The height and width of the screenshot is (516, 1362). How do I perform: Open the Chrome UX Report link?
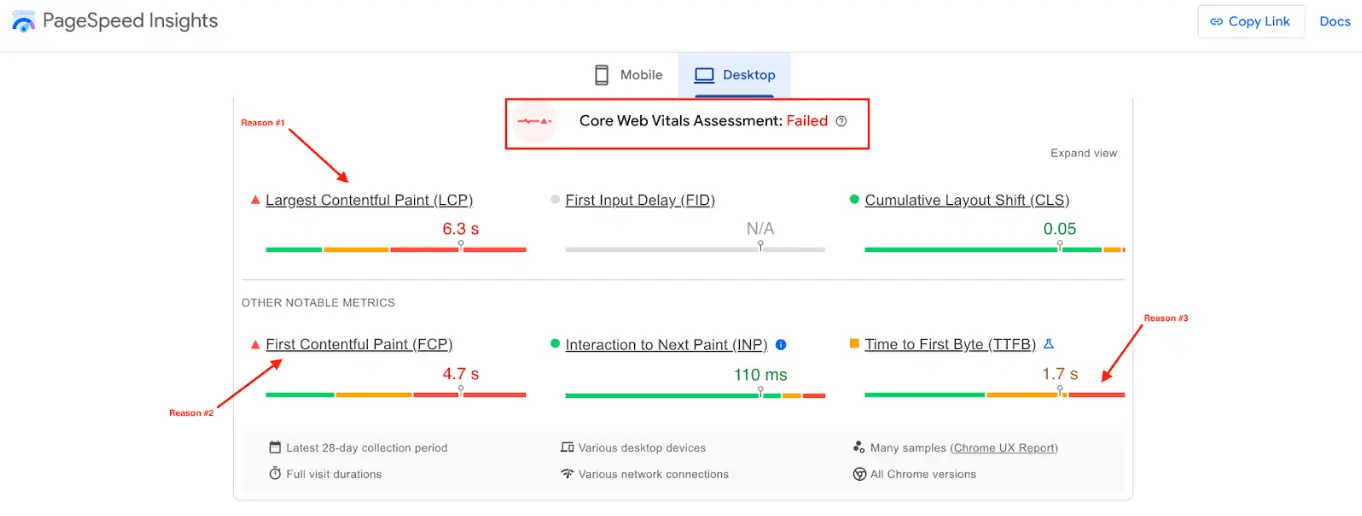tap(1004, 448)
